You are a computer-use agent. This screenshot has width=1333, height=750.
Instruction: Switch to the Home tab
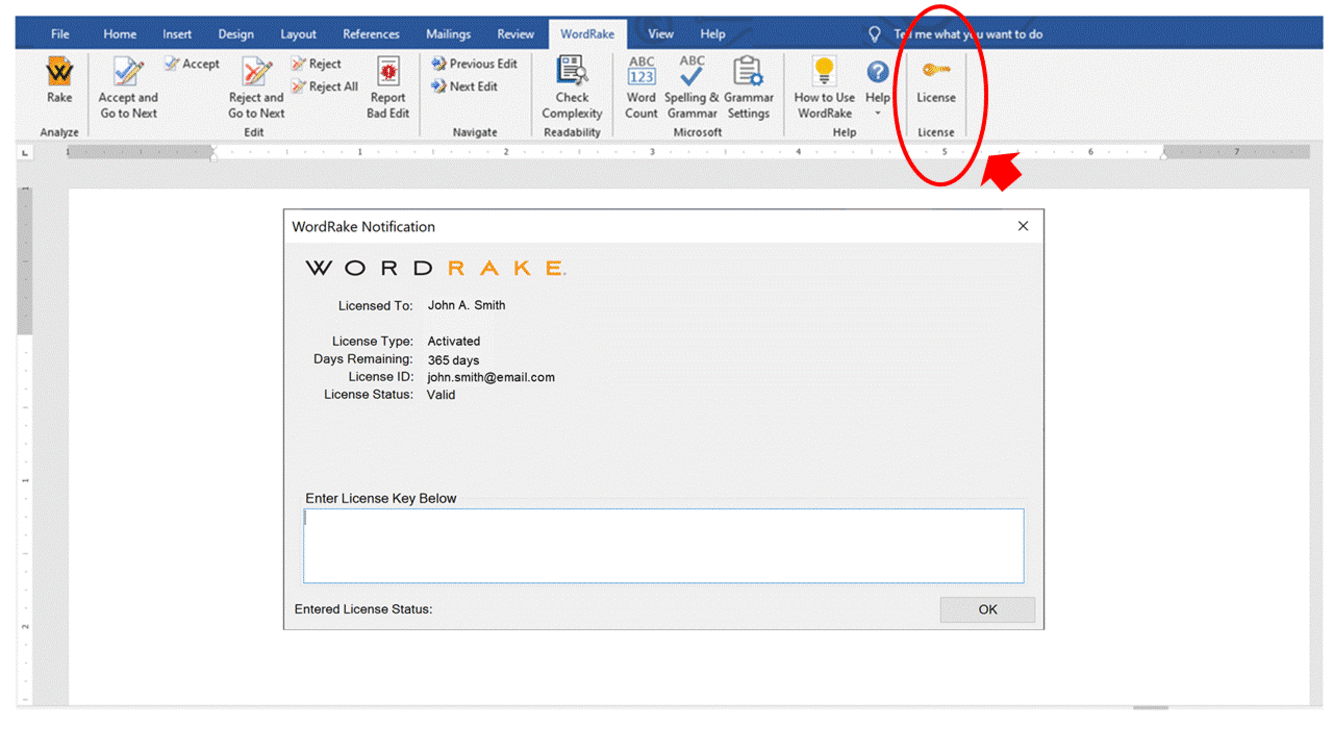tap(120, 34)
